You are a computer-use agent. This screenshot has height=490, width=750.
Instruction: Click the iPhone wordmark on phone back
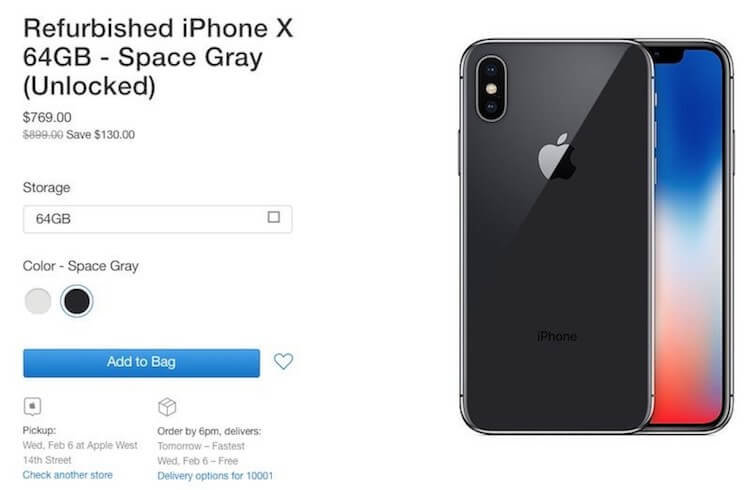click(557, 337)
